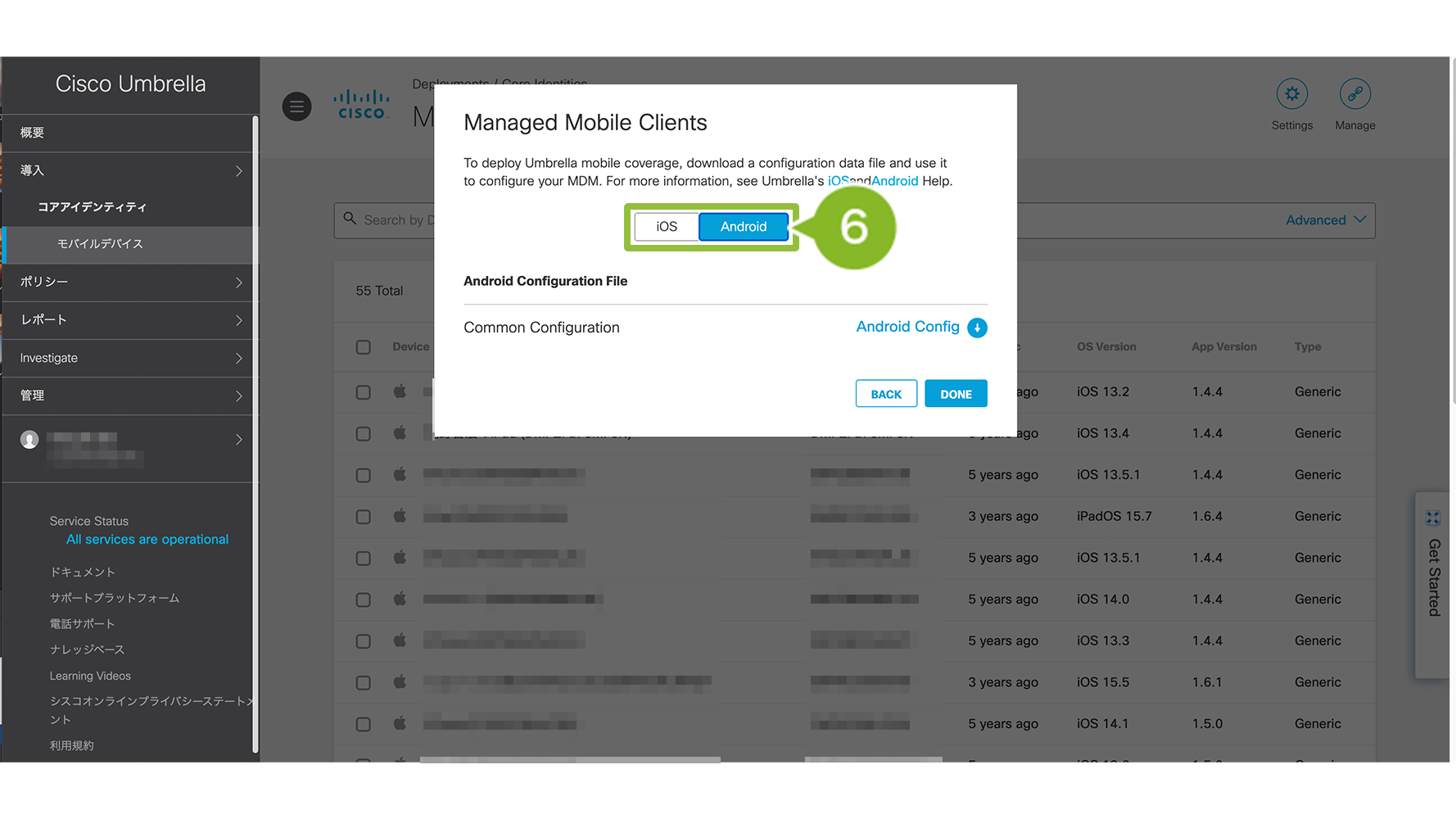This screenshot has height=819, width=1456.
Task: Click the BACK button
Action: pyautogui.click(x=886, y=394)
